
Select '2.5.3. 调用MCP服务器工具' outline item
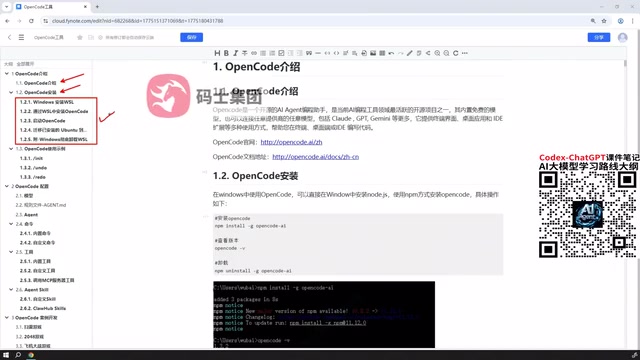click(x=47, y=280)
